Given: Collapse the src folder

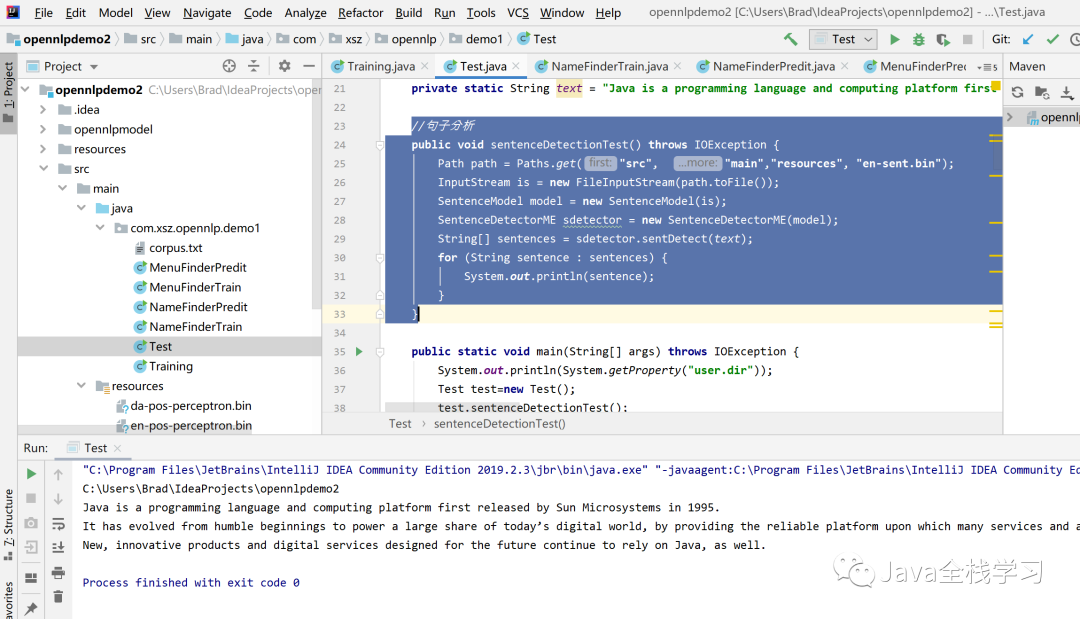Looking at the screenshot, I should tap(44, 169).
